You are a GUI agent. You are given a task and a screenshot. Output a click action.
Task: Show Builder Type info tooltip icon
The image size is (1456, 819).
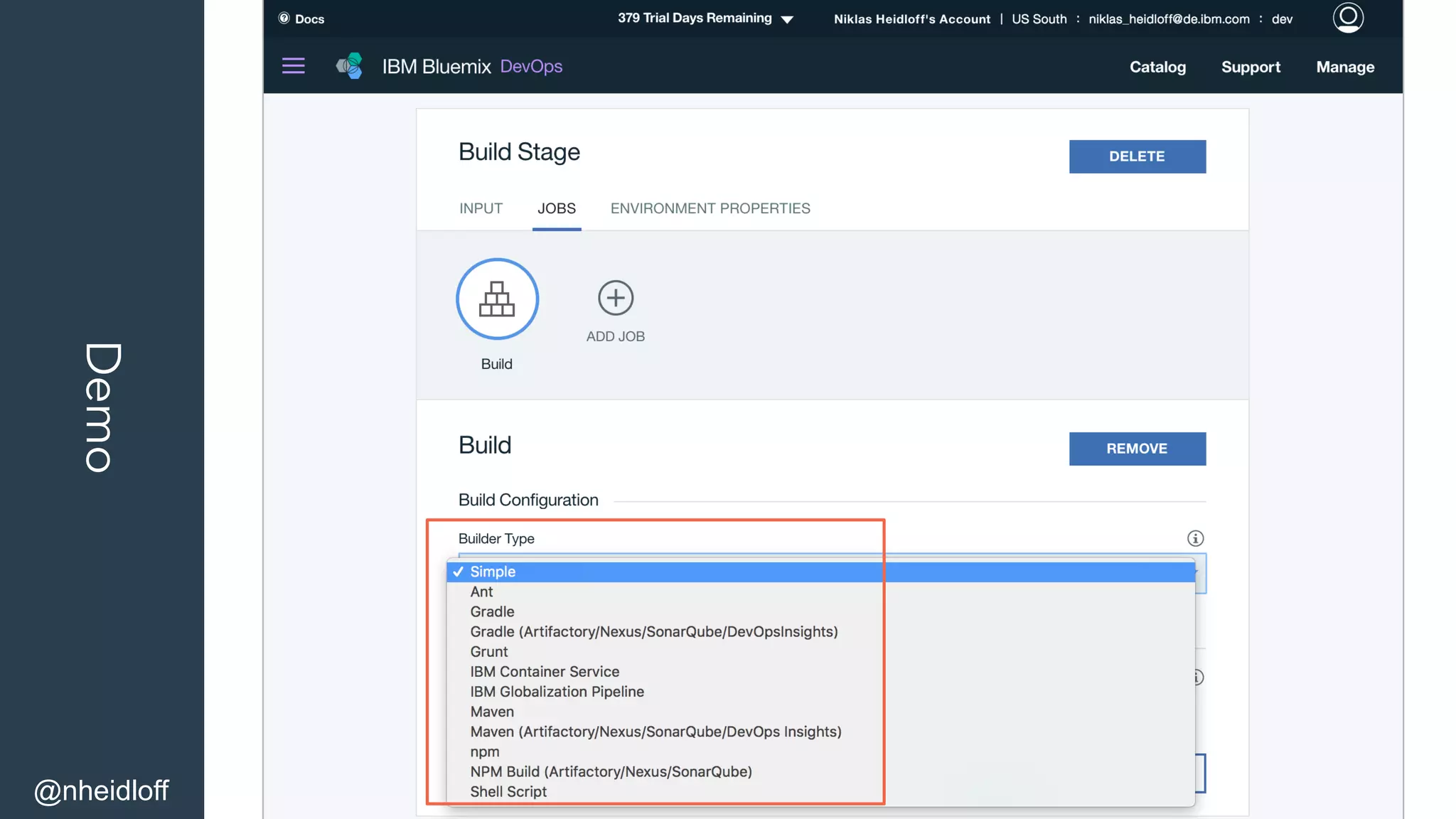(1195, 538)
